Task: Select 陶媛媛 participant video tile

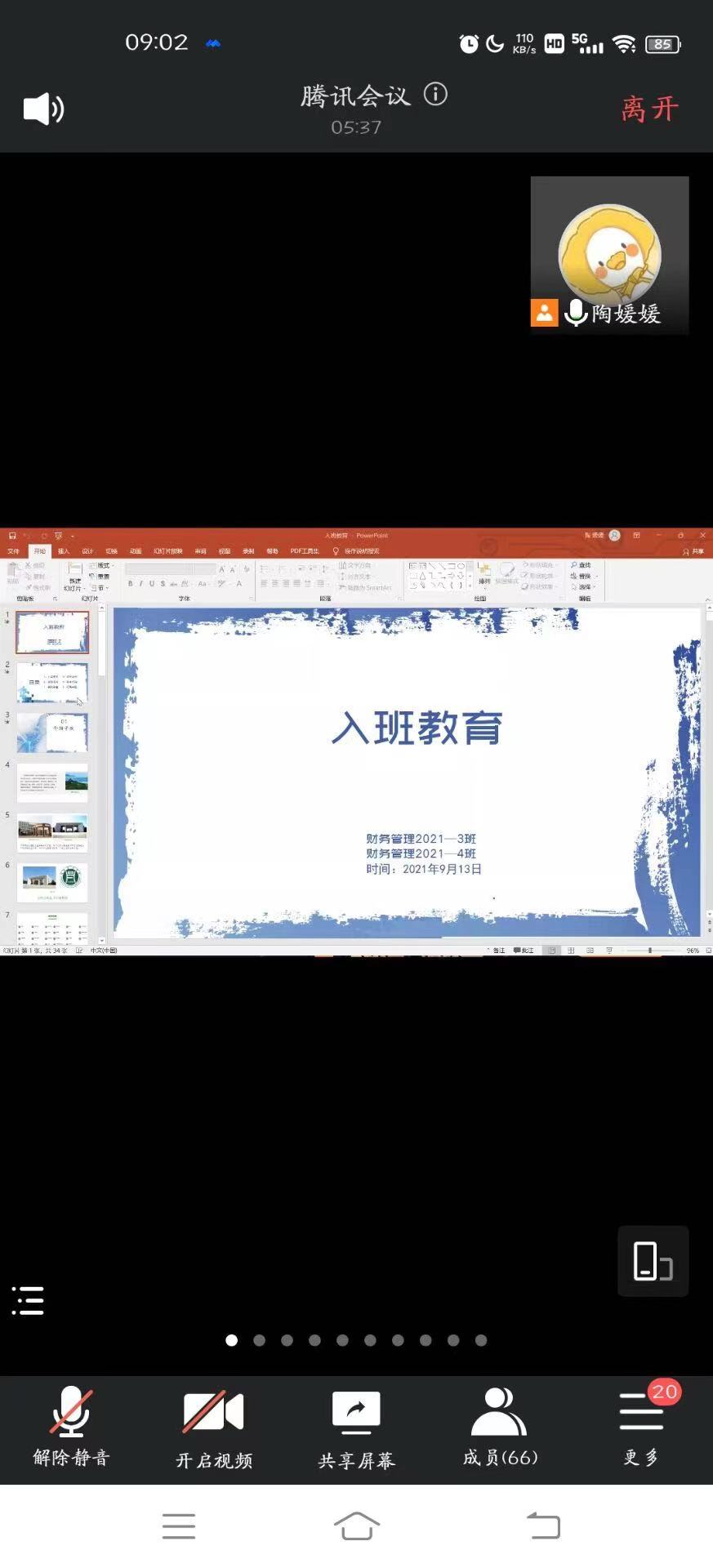Action: pyautogui.click(x=609, y=255)
